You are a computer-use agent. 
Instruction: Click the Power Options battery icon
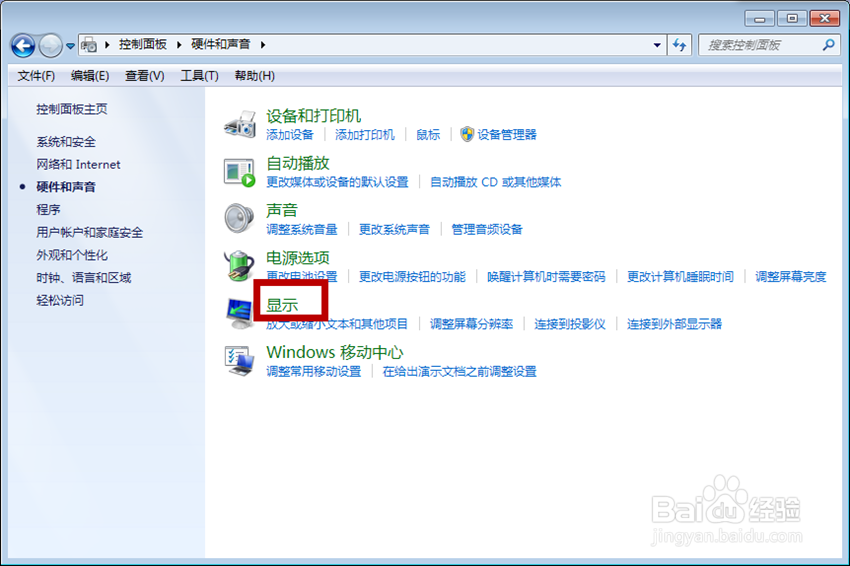tap(239, 266)
